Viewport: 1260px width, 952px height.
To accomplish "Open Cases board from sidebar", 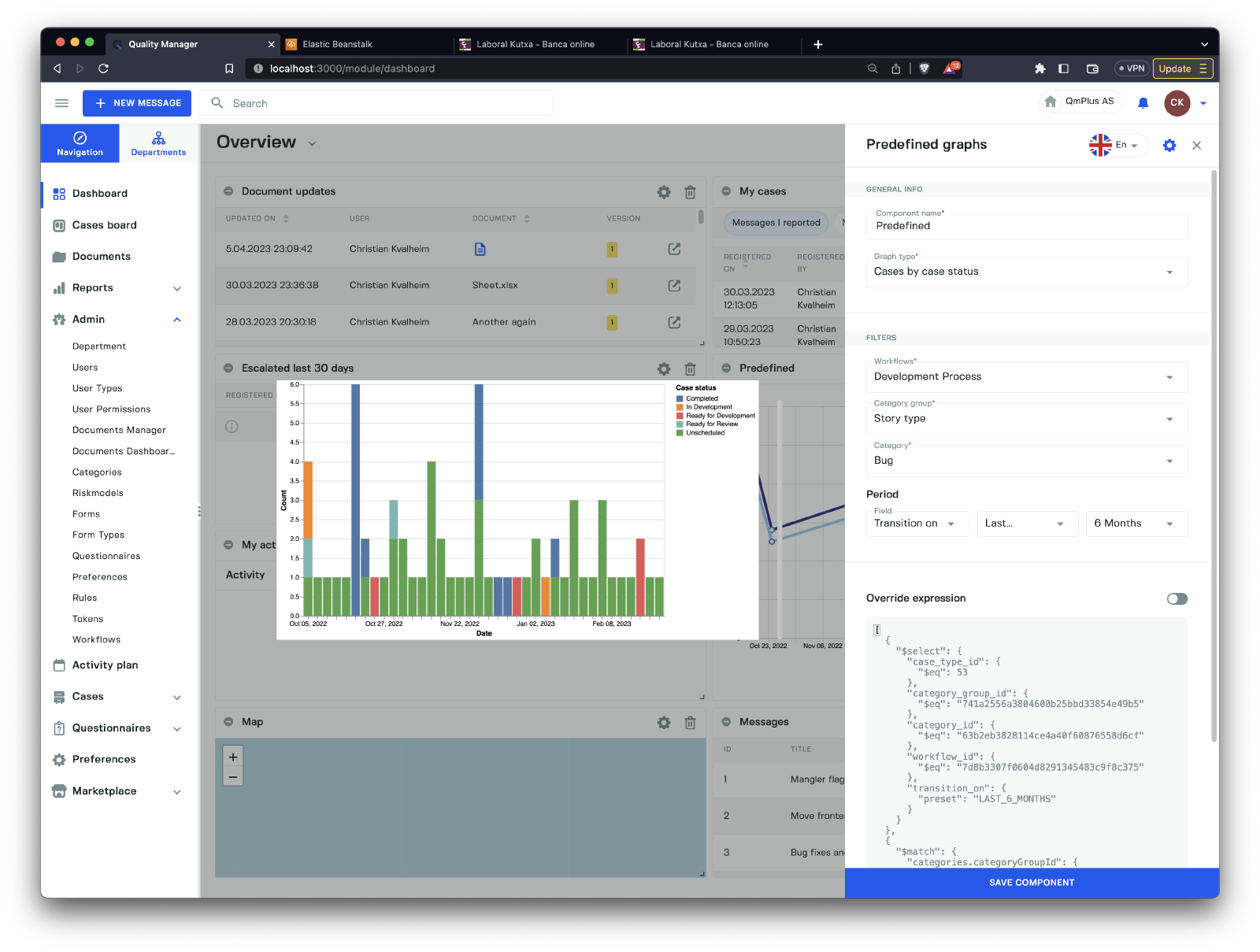I will [104, 225].
